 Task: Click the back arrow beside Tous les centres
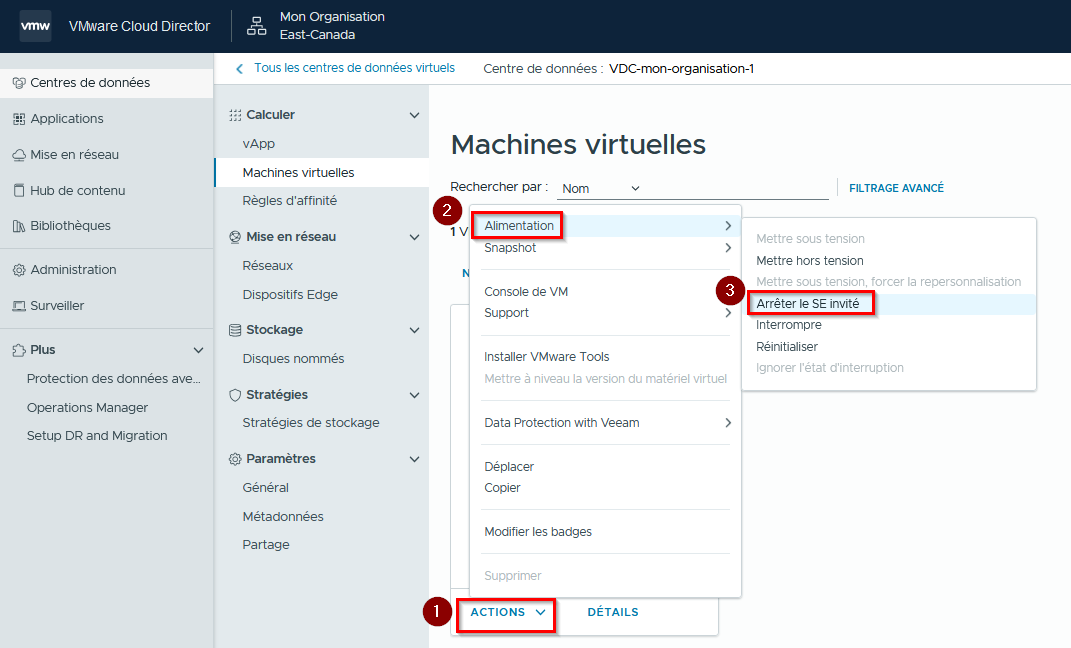click(239, 69)
